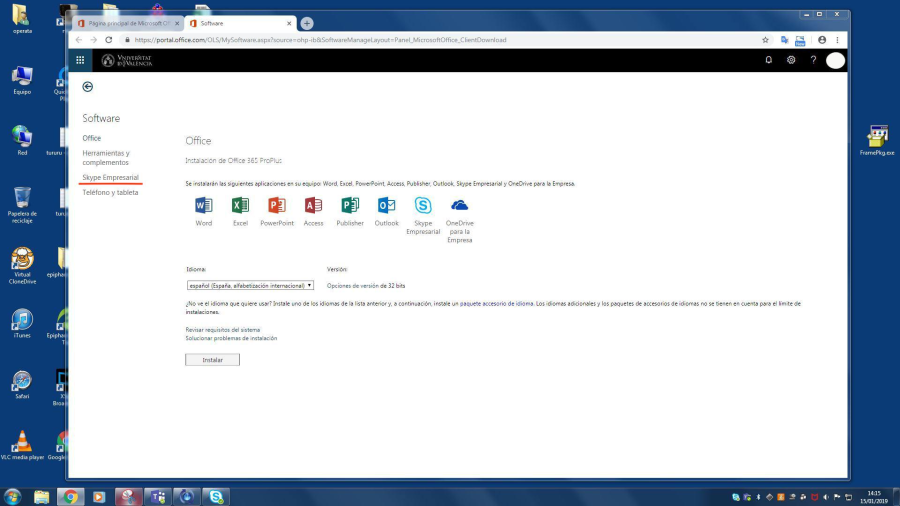Switch to the Software browser tab
900x506 pixels.
click(240, 24)
